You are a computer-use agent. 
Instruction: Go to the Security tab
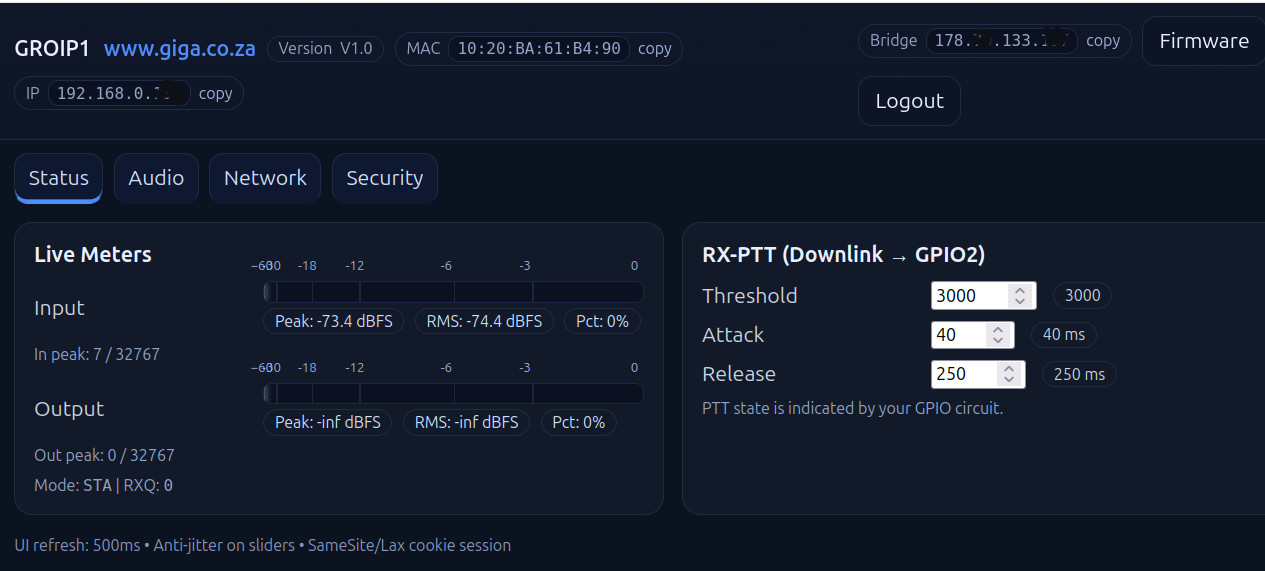pyautogui.click(x=384, y=178)
